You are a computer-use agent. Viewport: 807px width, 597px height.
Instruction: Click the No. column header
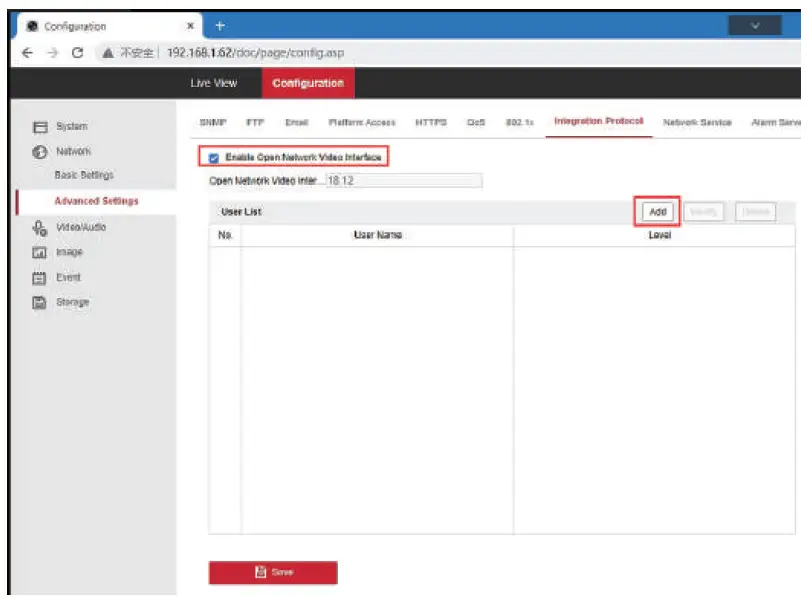coord(225,235)
